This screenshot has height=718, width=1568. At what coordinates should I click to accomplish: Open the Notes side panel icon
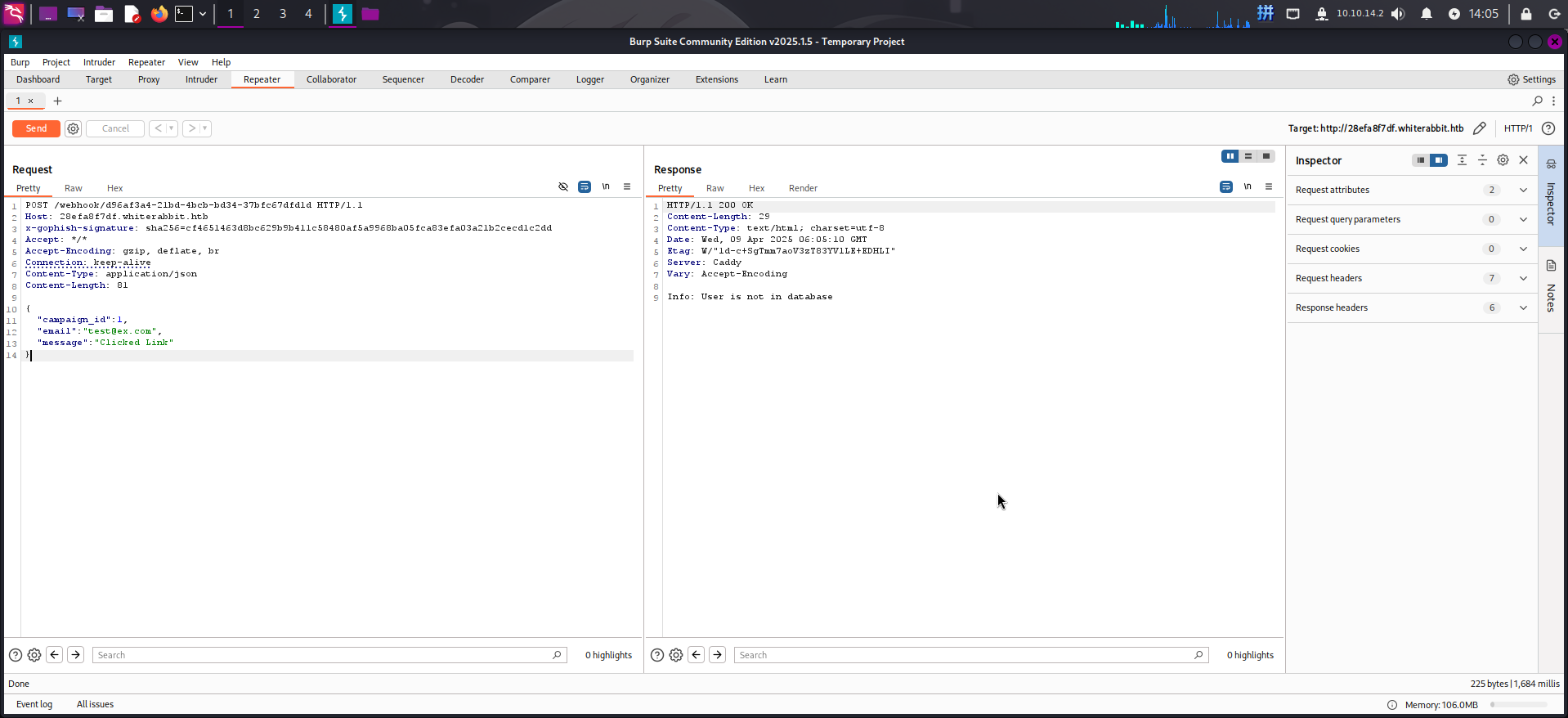tap(1552, 266)
